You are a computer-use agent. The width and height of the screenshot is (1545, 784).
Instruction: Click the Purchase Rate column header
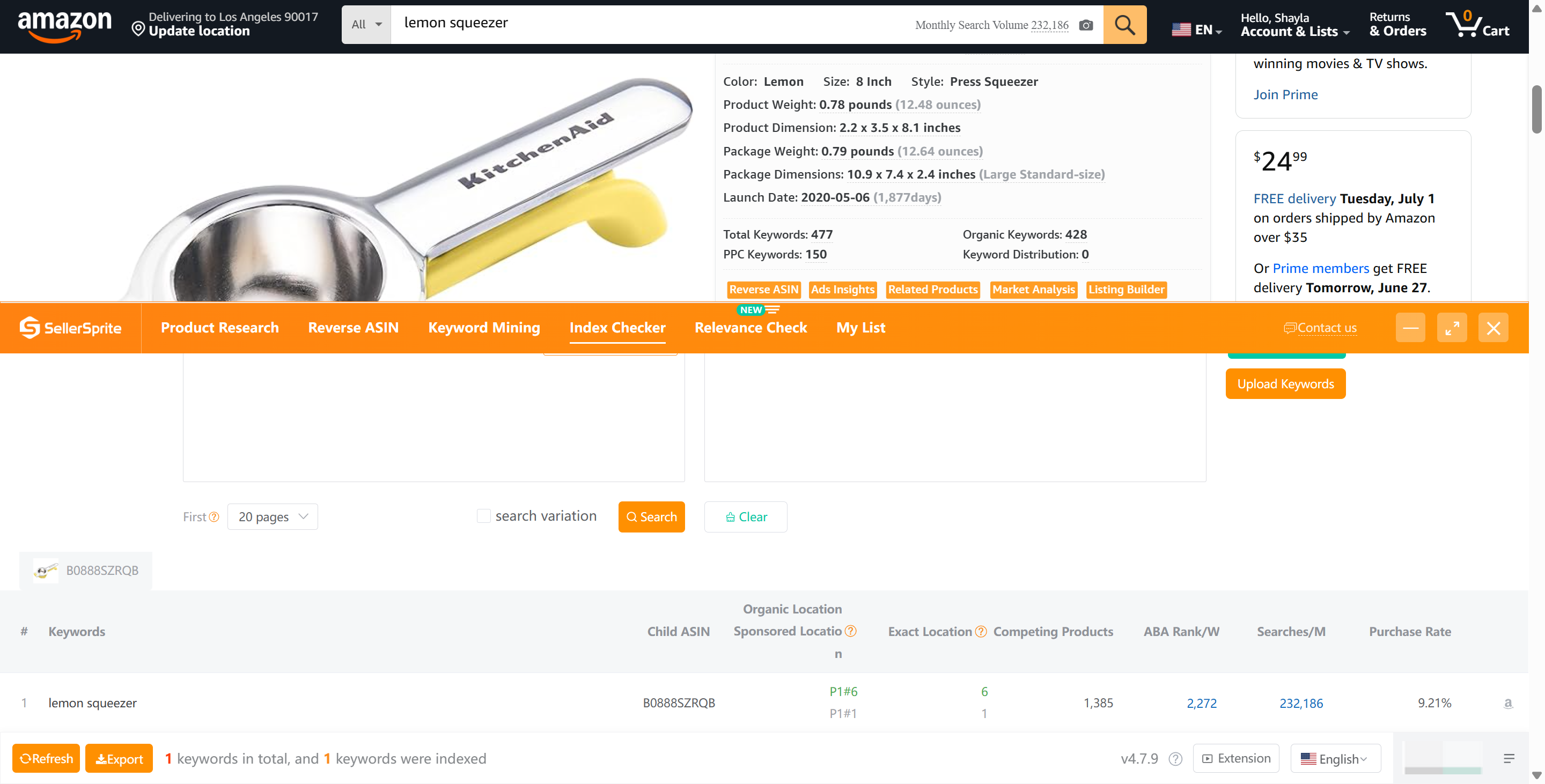[x=1409, y=631]
